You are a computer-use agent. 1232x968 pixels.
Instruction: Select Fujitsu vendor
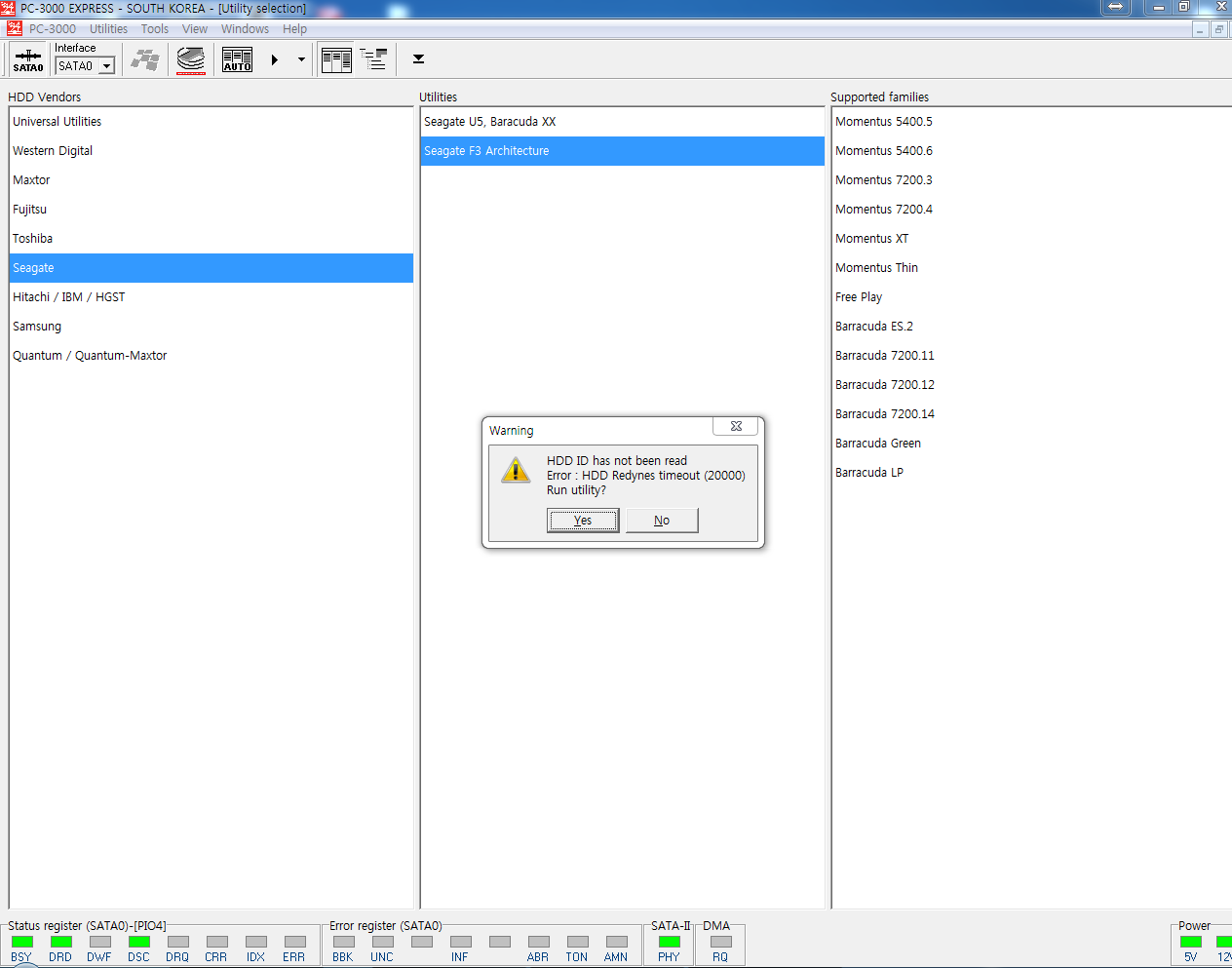tap(212, 210)
